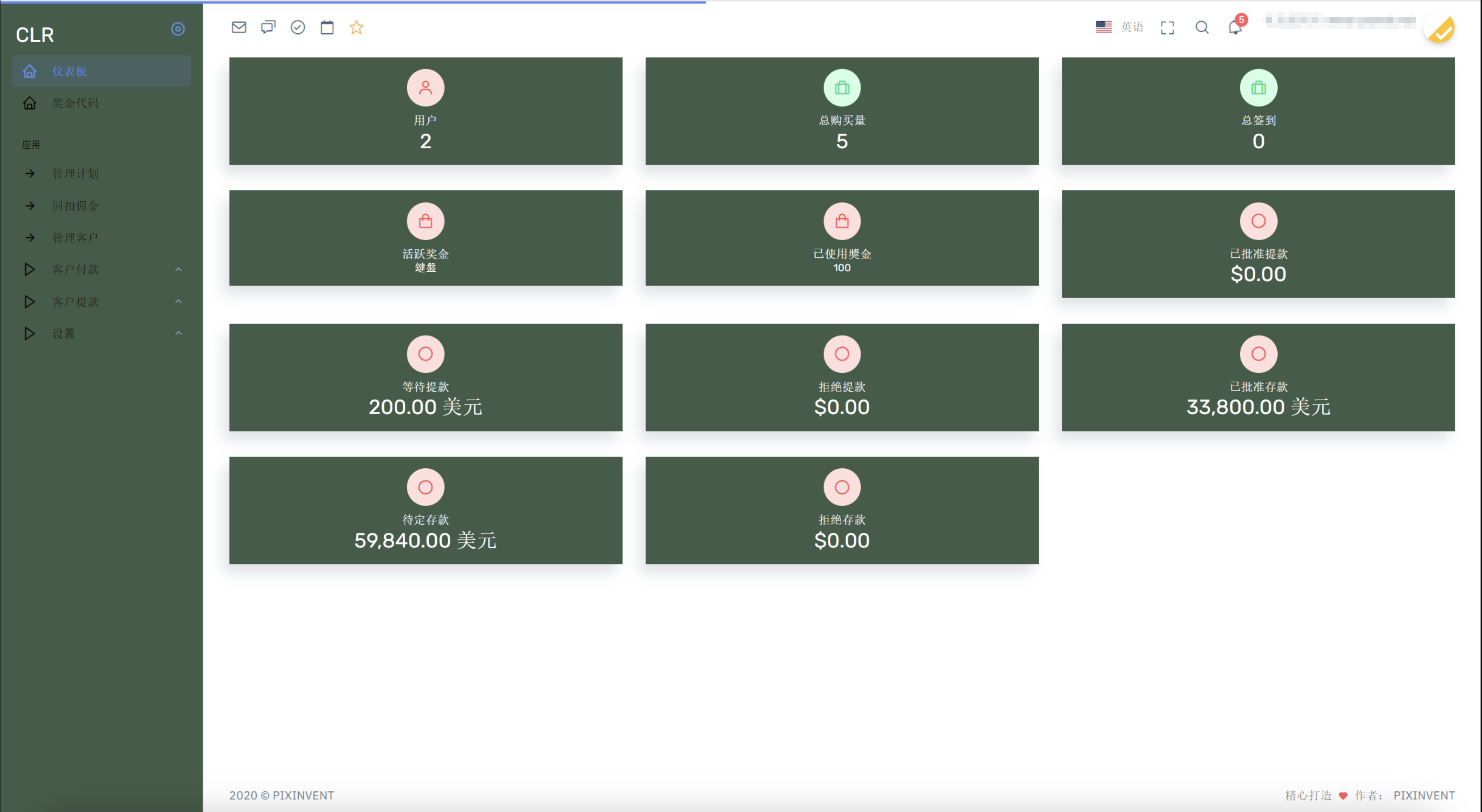Click the chat/comment icon in toolbar
Screen dimensions: 1482x812
point(267,27)
